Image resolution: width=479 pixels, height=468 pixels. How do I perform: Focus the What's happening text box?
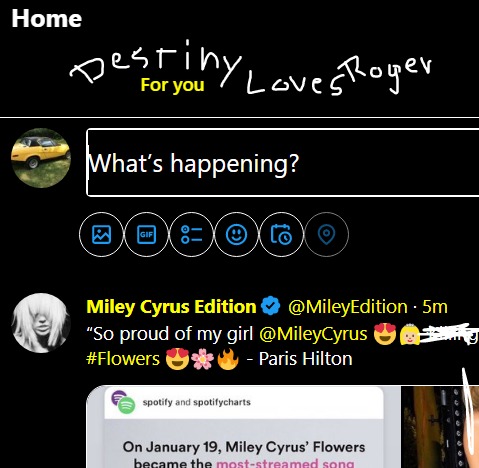(x=283, y=163)
